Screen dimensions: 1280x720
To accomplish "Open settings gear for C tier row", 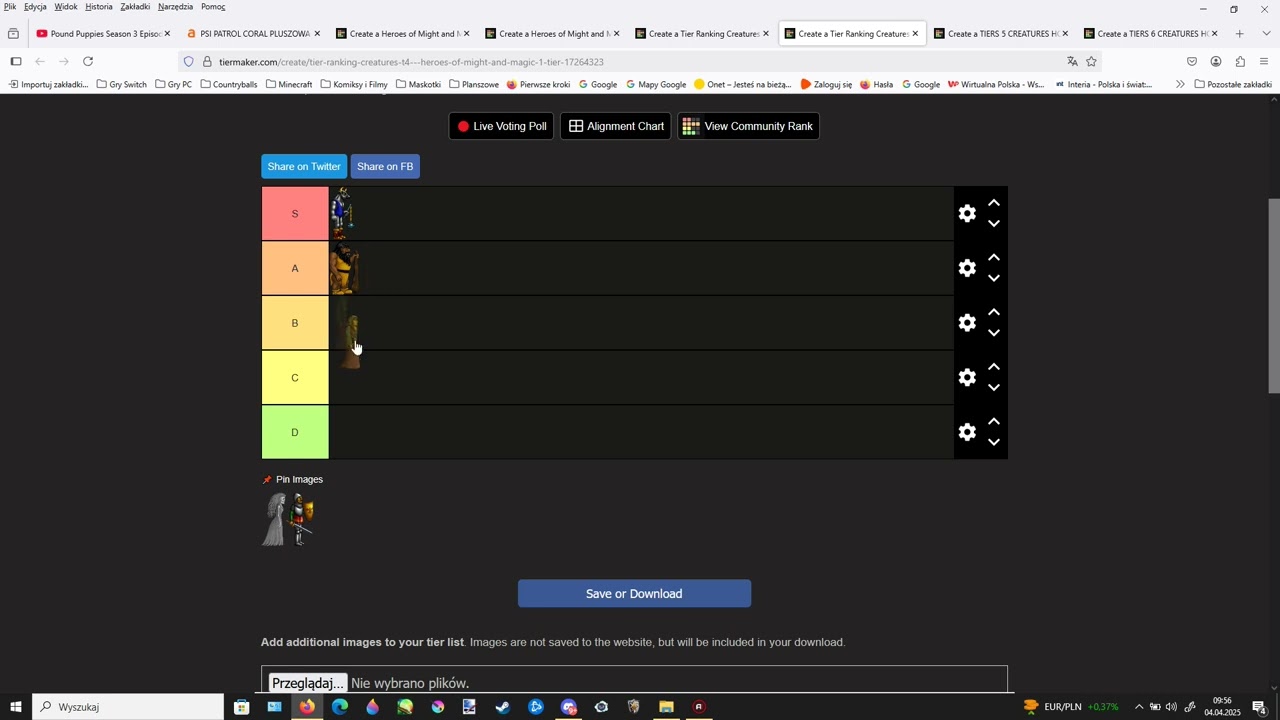I will pos(967,378).
